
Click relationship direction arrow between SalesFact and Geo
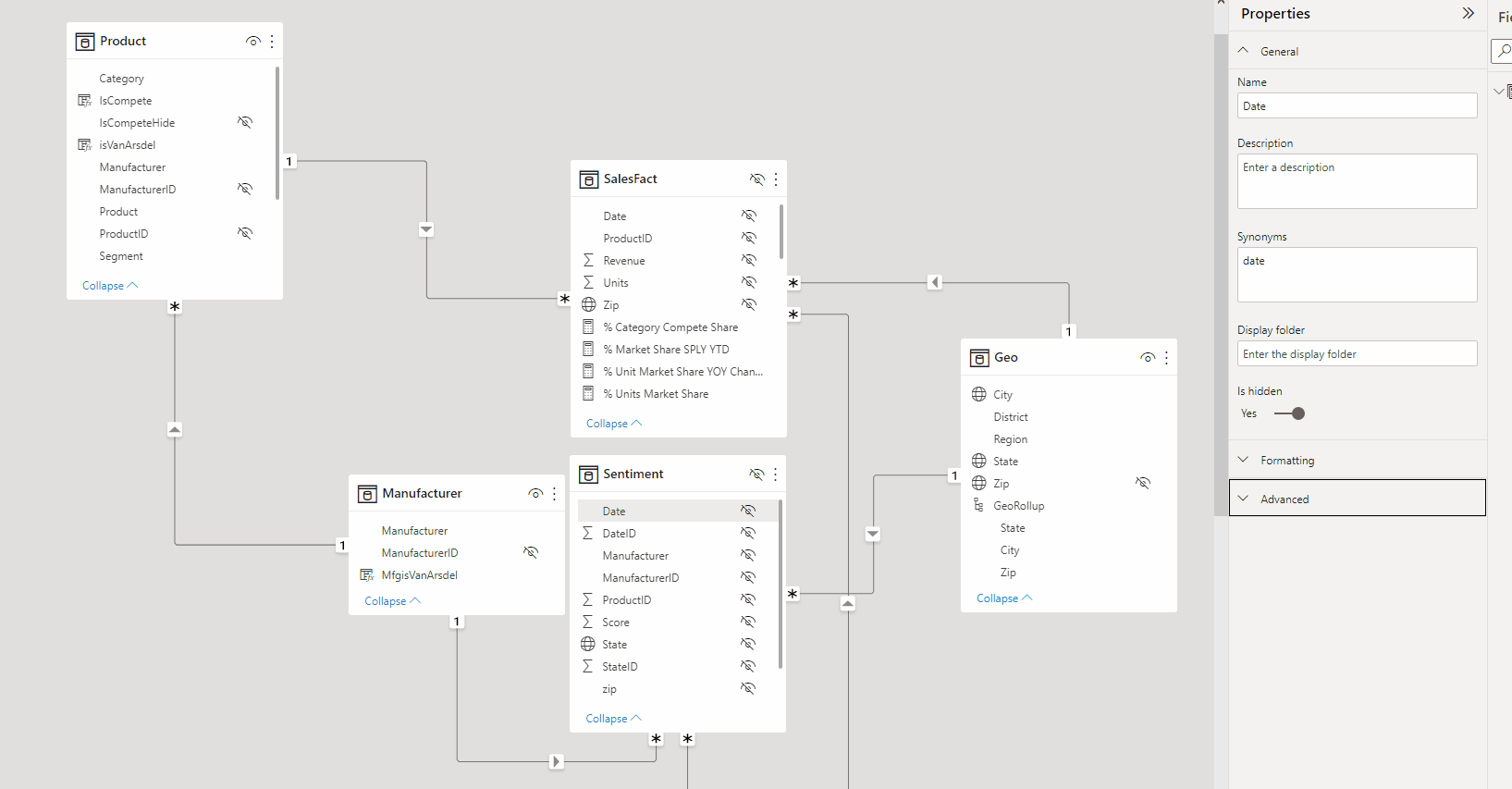tap(935, 282)
